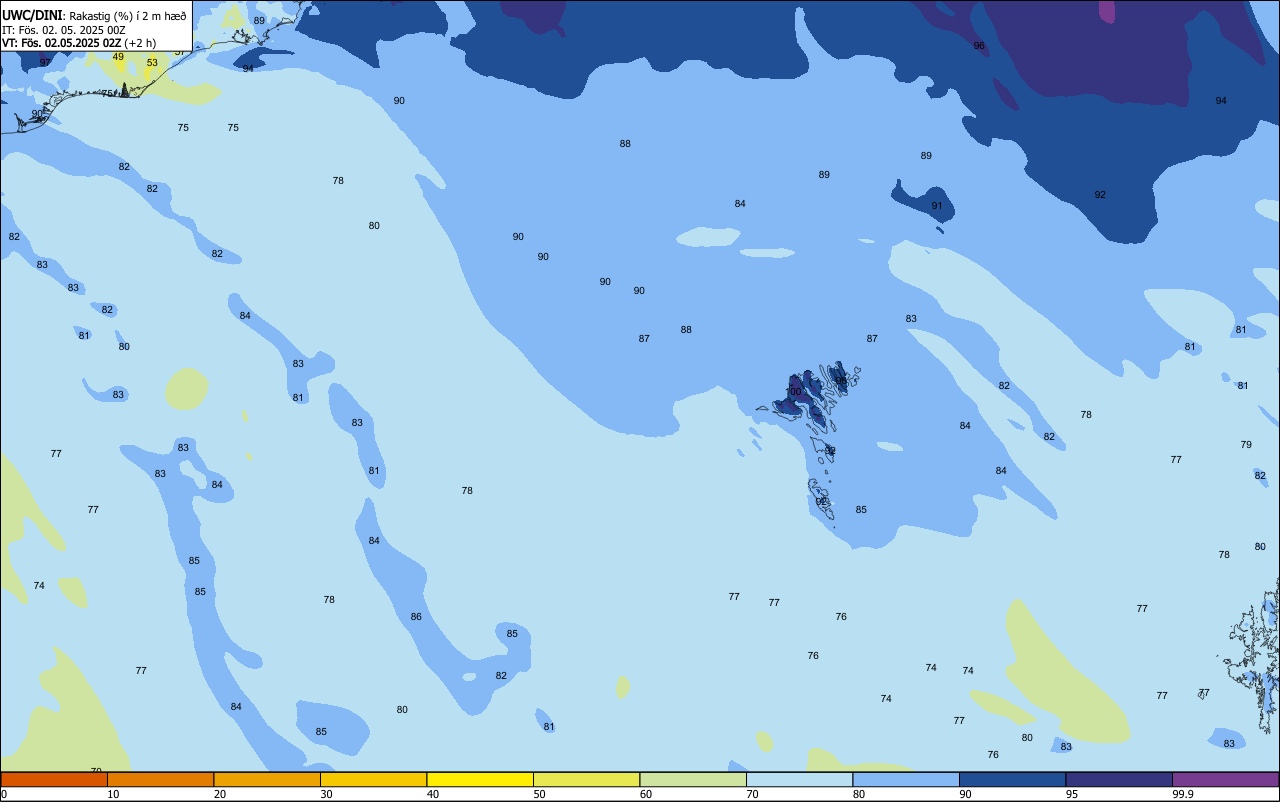This screenshot has width=1280, height=802.
Task: Click the navy 95–99.9 legend band
Action: coord(1119,779)
